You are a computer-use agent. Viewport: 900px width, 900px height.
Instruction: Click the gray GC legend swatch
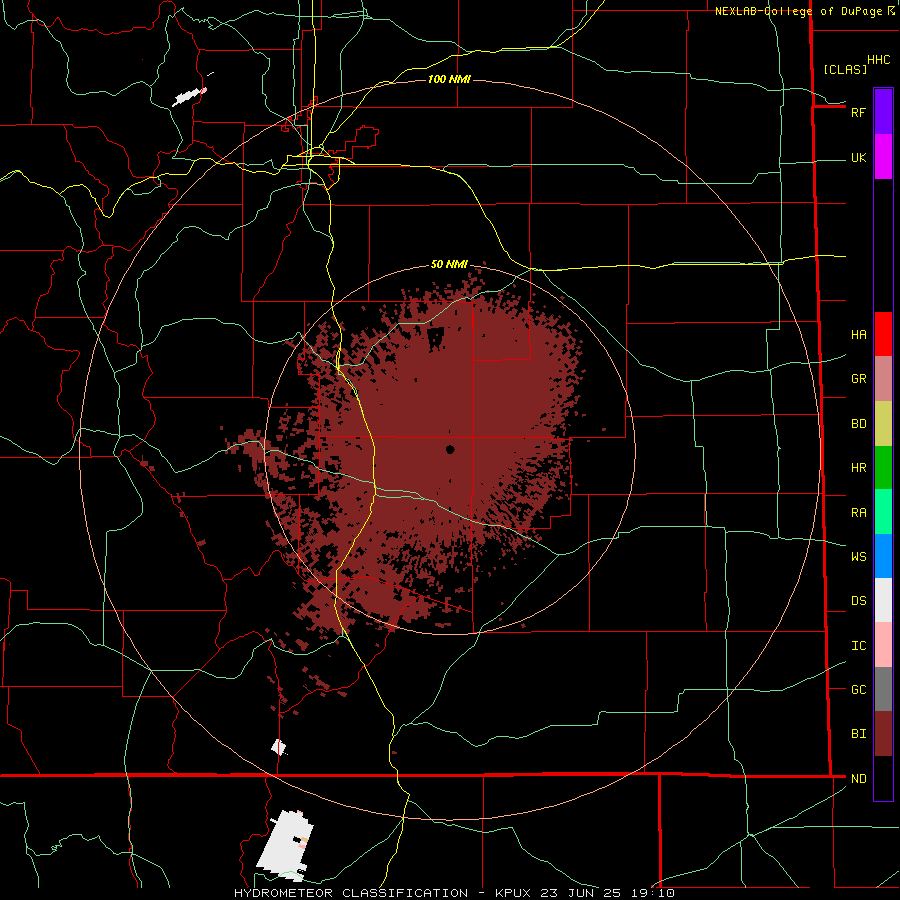[x=883, y=689]
